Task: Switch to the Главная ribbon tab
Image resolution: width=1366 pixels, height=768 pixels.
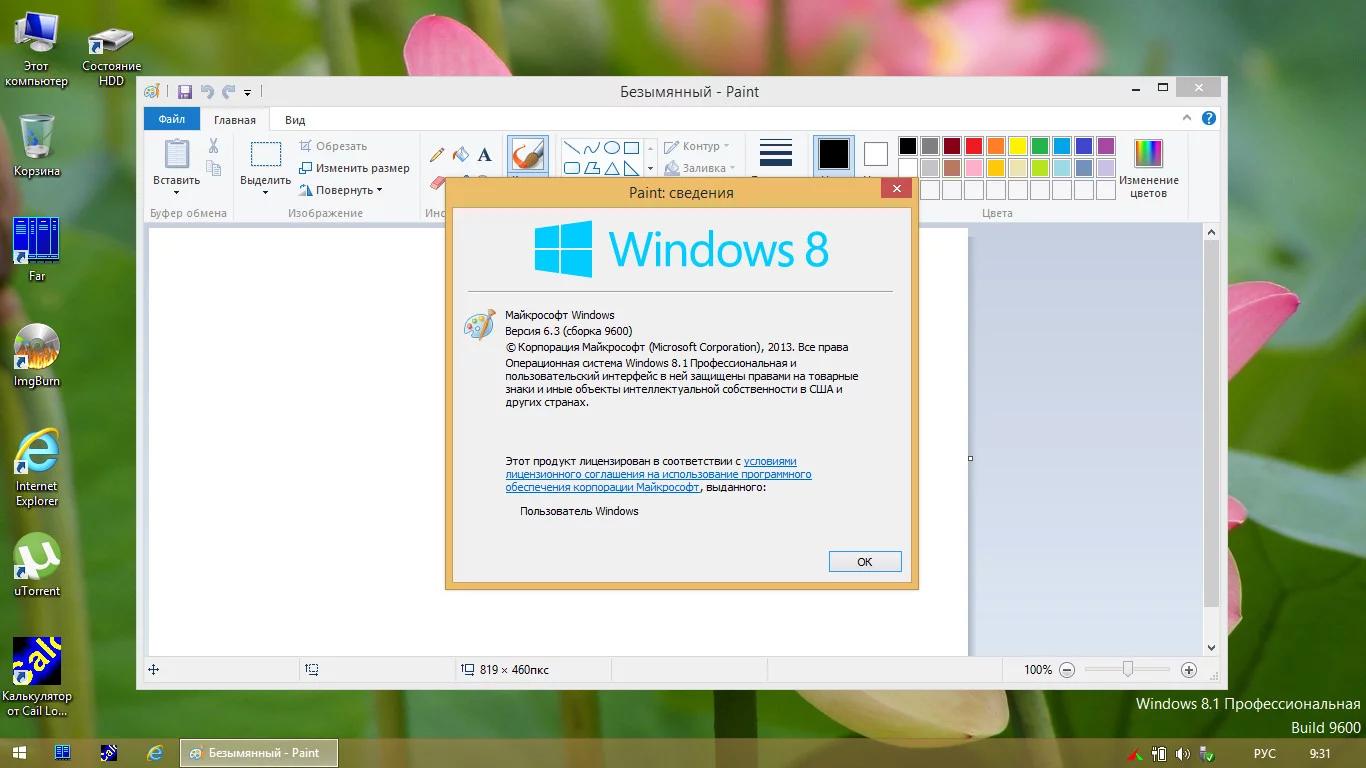Action: tap(235, 120)
